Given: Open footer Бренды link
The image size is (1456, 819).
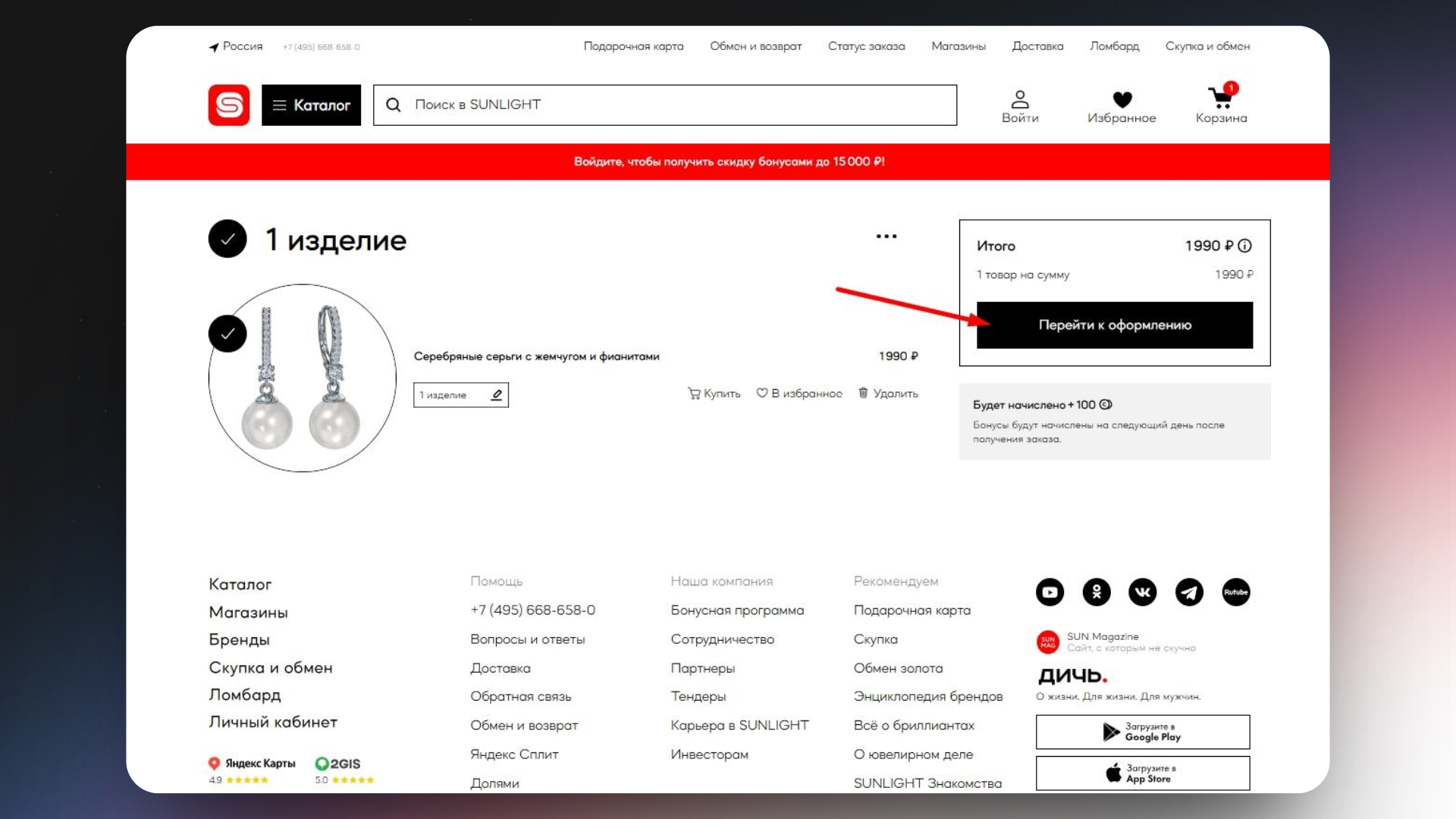Looking at the screenshot, I should [x=240, y=640].
